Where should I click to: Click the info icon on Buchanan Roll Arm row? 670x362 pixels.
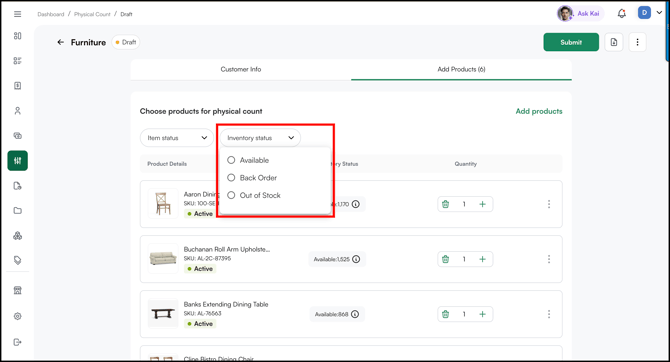[x=356, y=259]
